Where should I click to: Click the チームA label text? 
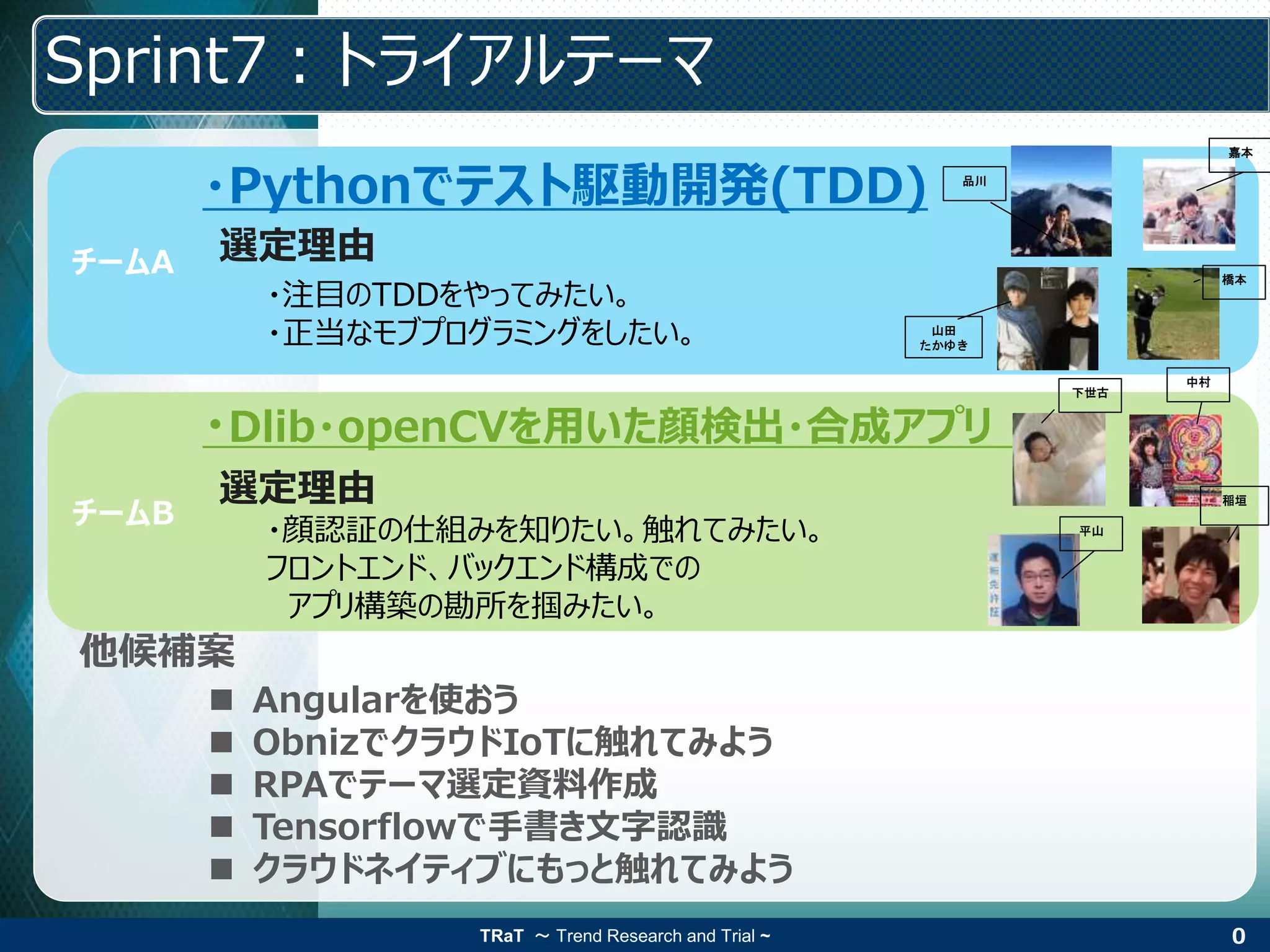tap(123, 262)
